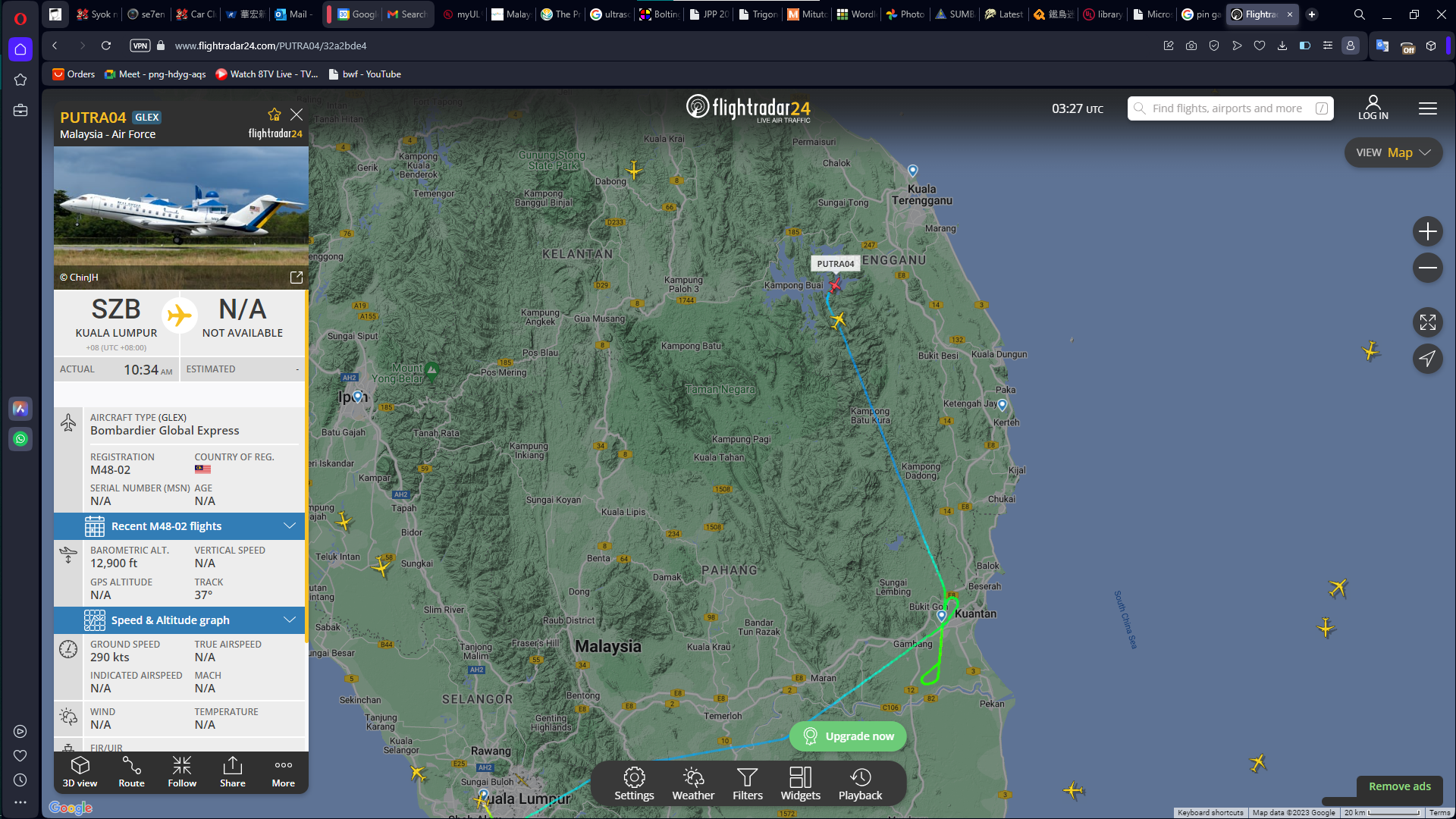Click the GLEX aircraft type badge
1456x819 pixels.
coord(146,118)
